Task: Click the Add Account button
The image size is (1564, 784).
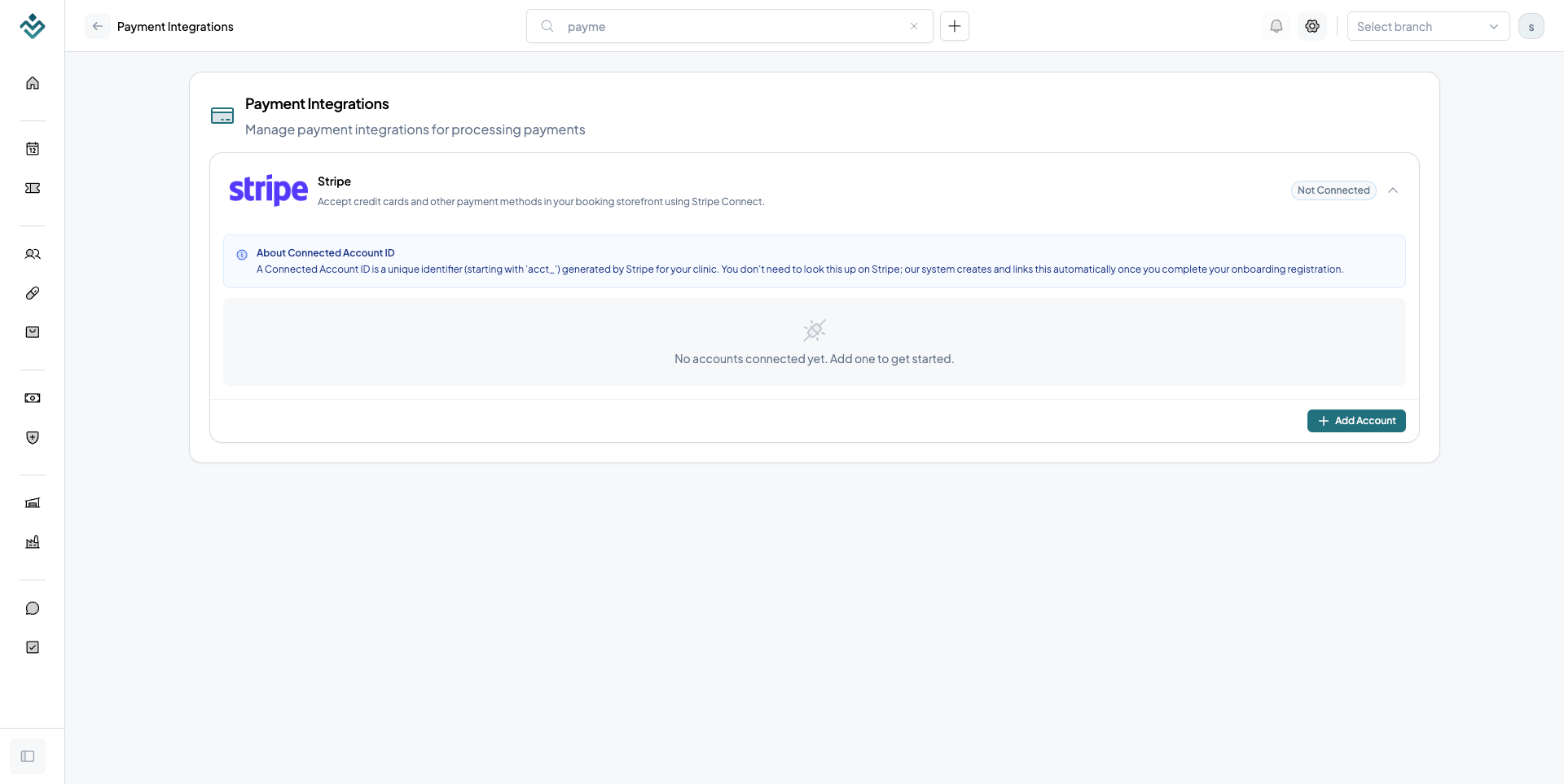Action: pos(1356,421)
